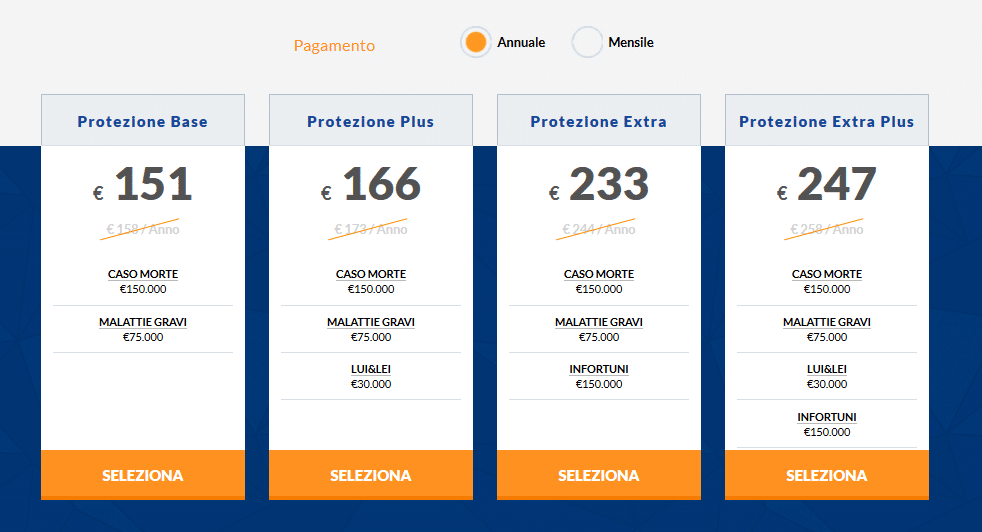Click INFORTUNI link in Protezione Extra
This screenshot has height=532, width=982.
pos(599,369)
